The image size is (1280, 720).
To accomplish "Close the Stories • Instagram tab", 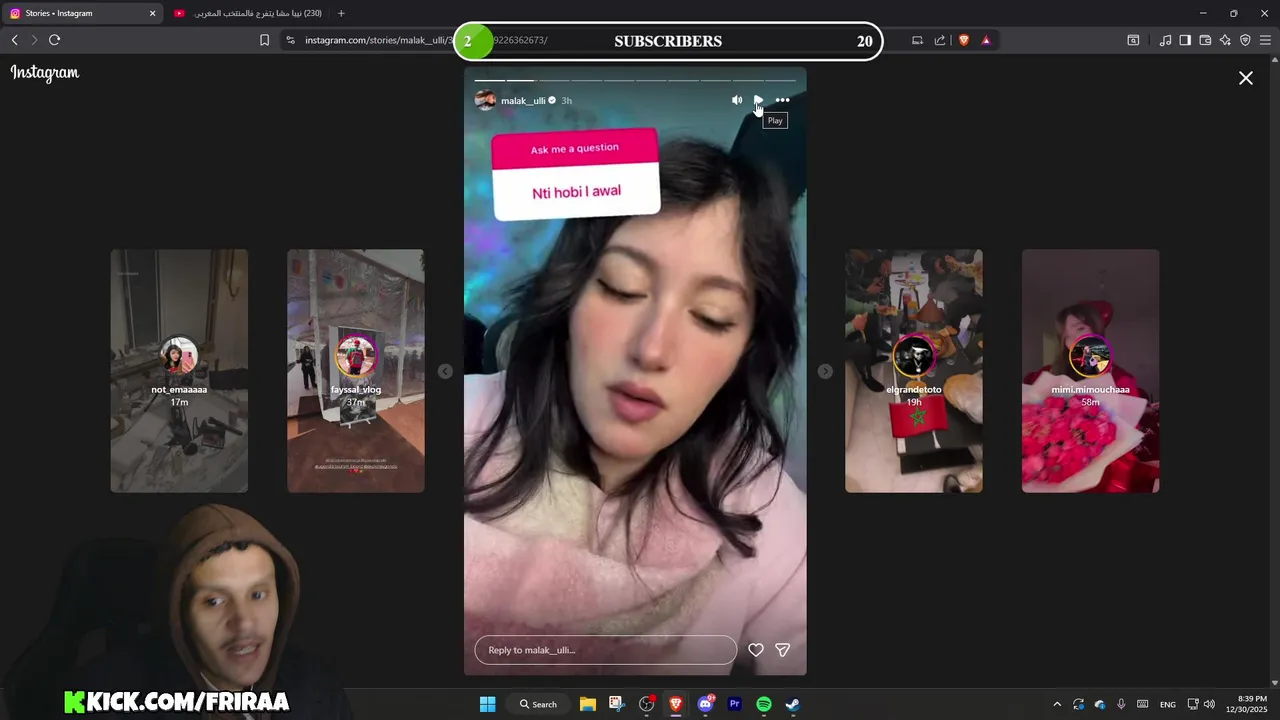I will click(153, 13).
